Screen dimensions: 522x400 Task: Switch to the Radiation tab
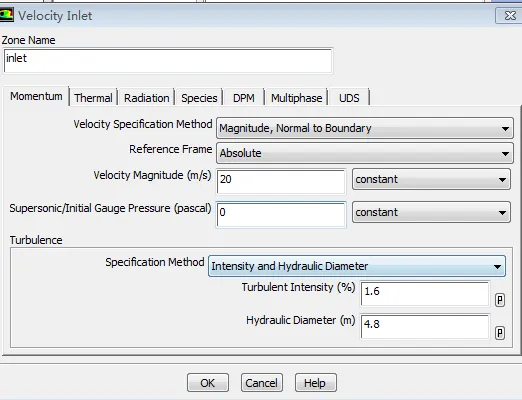coord(147,98)
